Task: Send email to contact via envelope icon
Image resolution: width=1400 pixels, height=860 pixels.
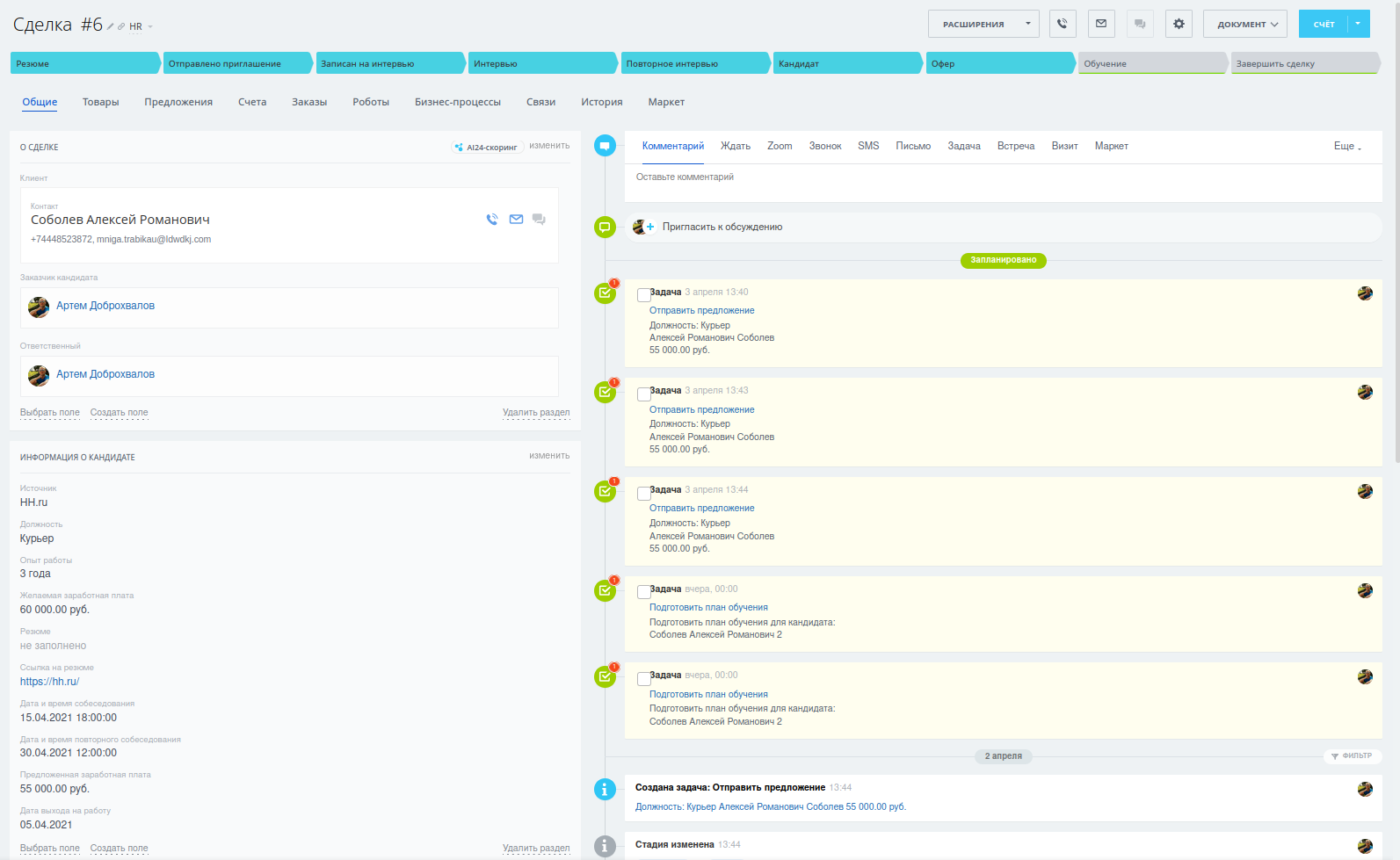Action: (x=516, y=220)
